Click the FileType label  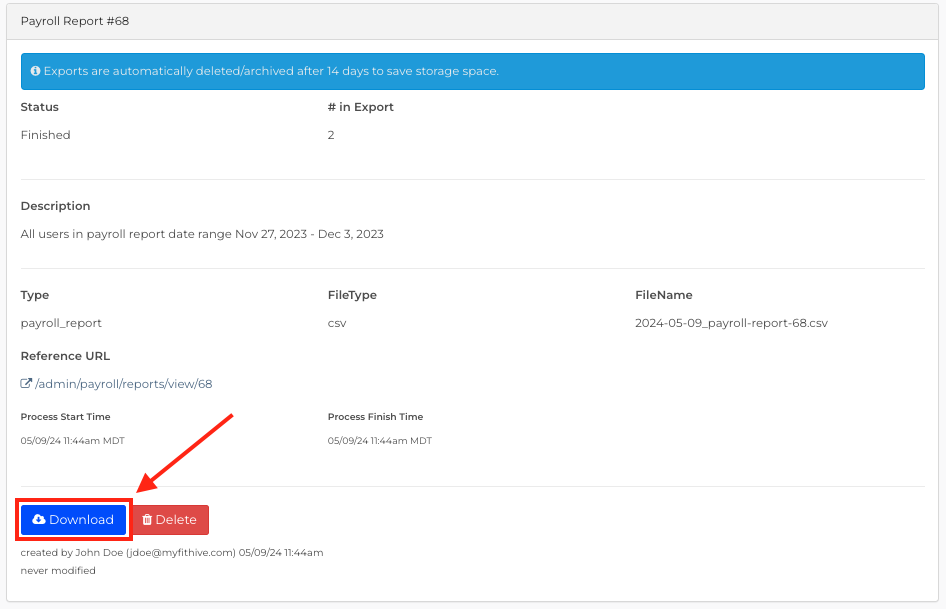[352, 295]
